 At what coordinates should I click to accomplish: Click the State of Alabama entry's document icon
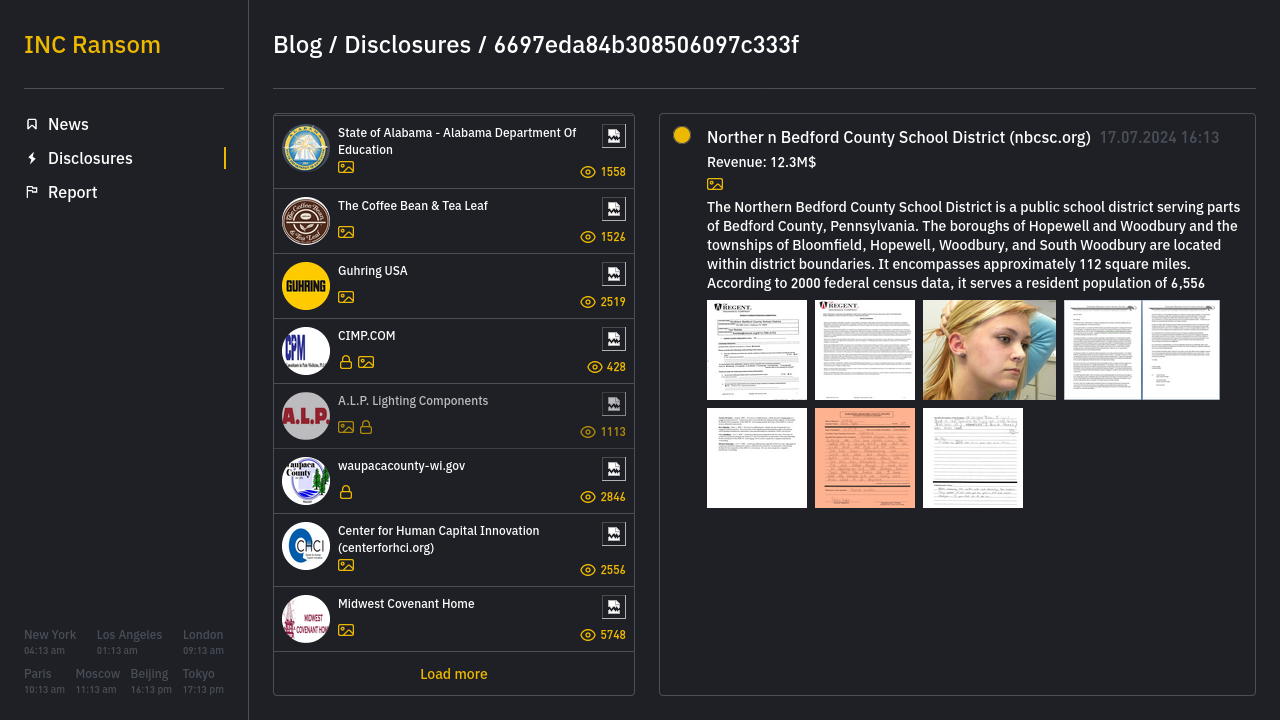[x=613, y=136]
